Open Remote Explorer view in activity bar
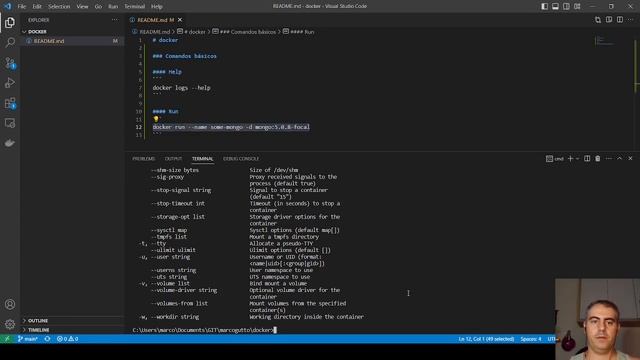Image resolution: width=640 pixels, height=360 pixels. (10, 123)
